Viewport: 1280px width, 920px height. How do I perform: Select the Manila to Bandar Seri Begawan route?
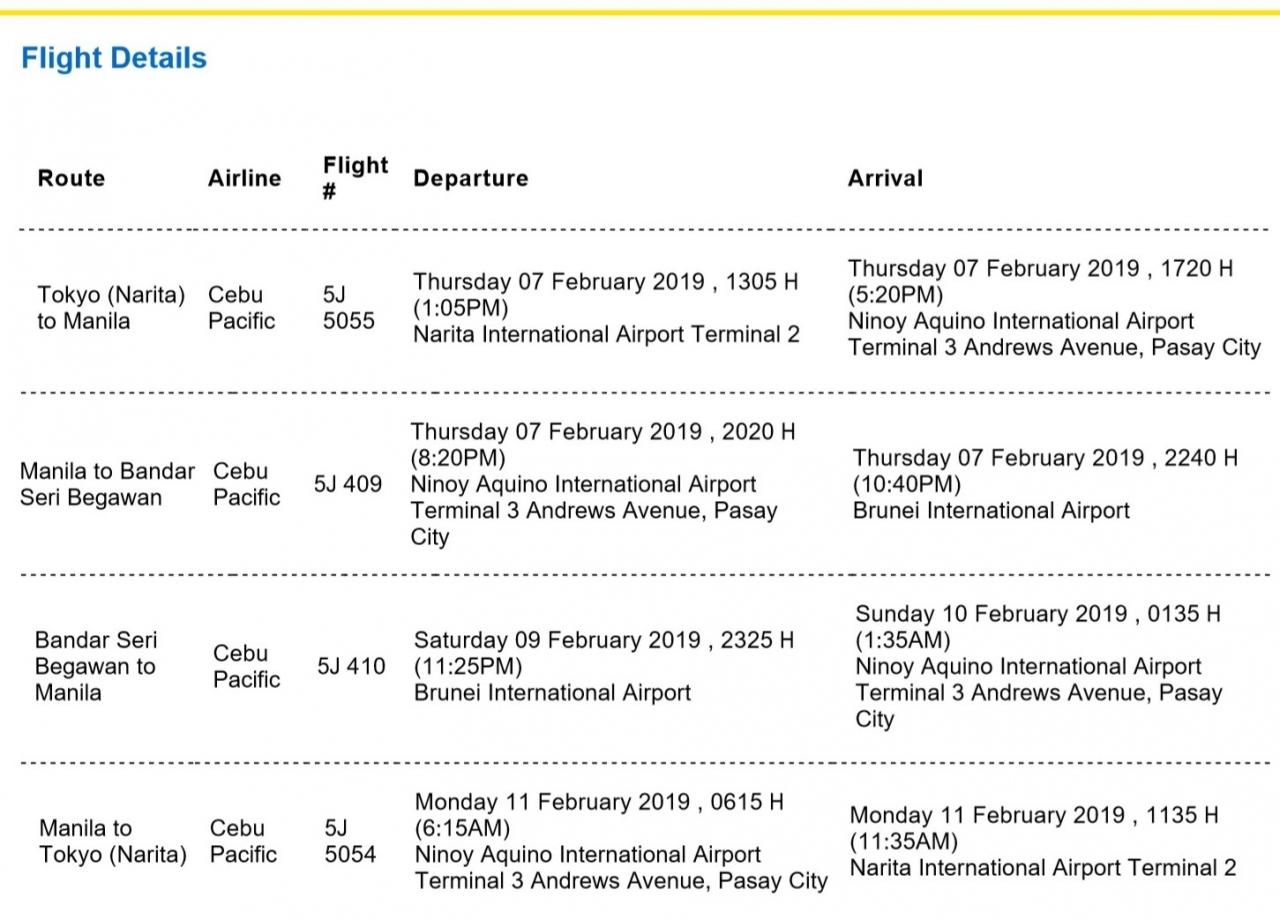107,484
